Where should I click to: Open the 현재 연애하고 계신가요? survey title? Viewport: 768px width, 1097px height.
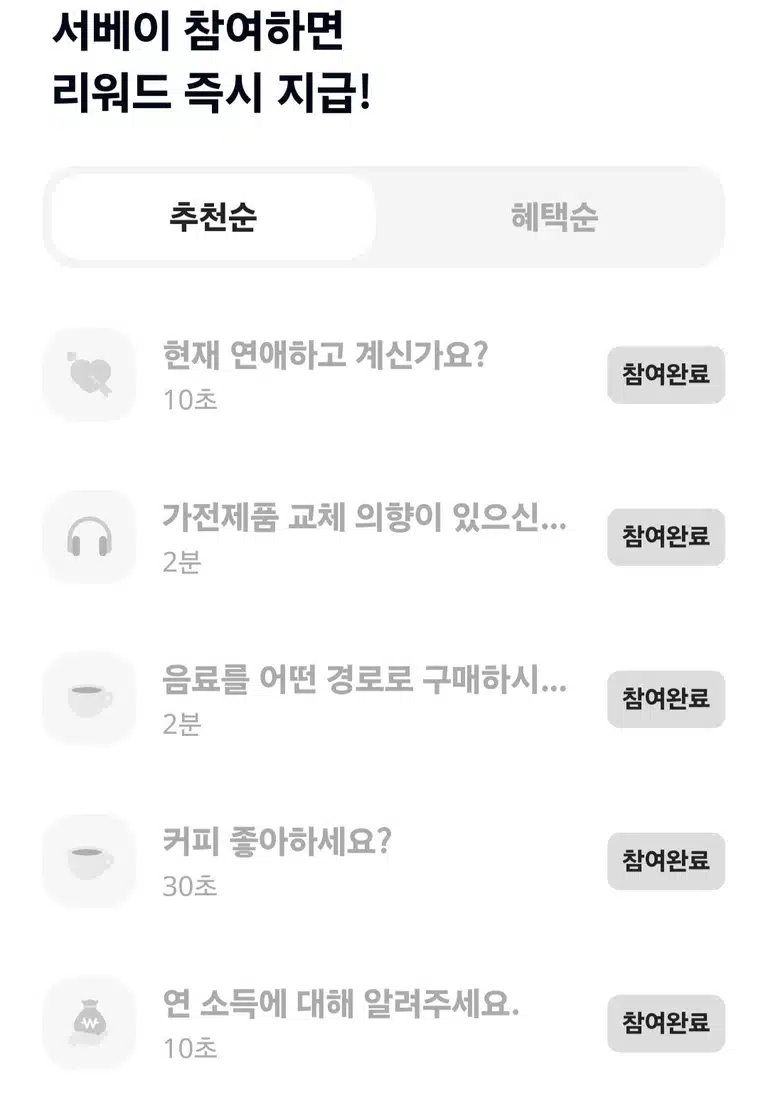(325, 355)
